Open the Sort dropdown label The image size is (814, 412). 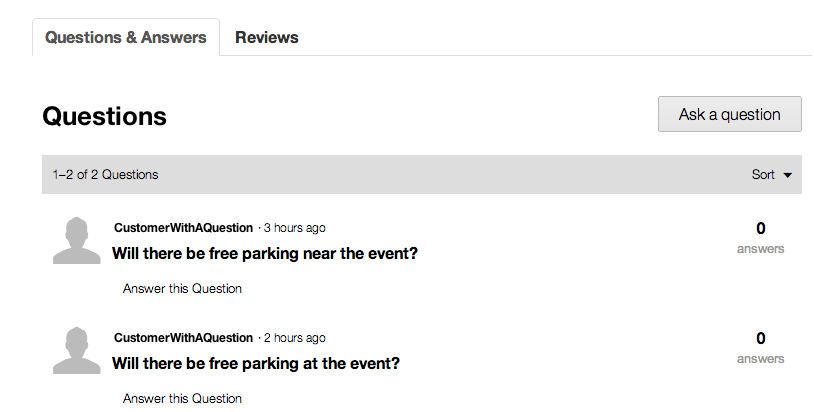point(763,175)
